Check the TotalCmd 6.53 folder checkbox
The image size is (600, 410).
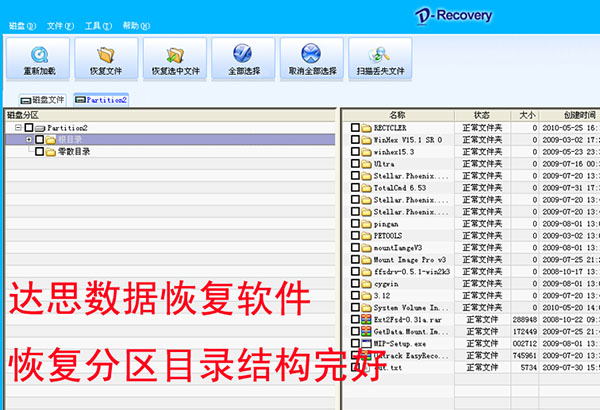click(x=355, y=188)
